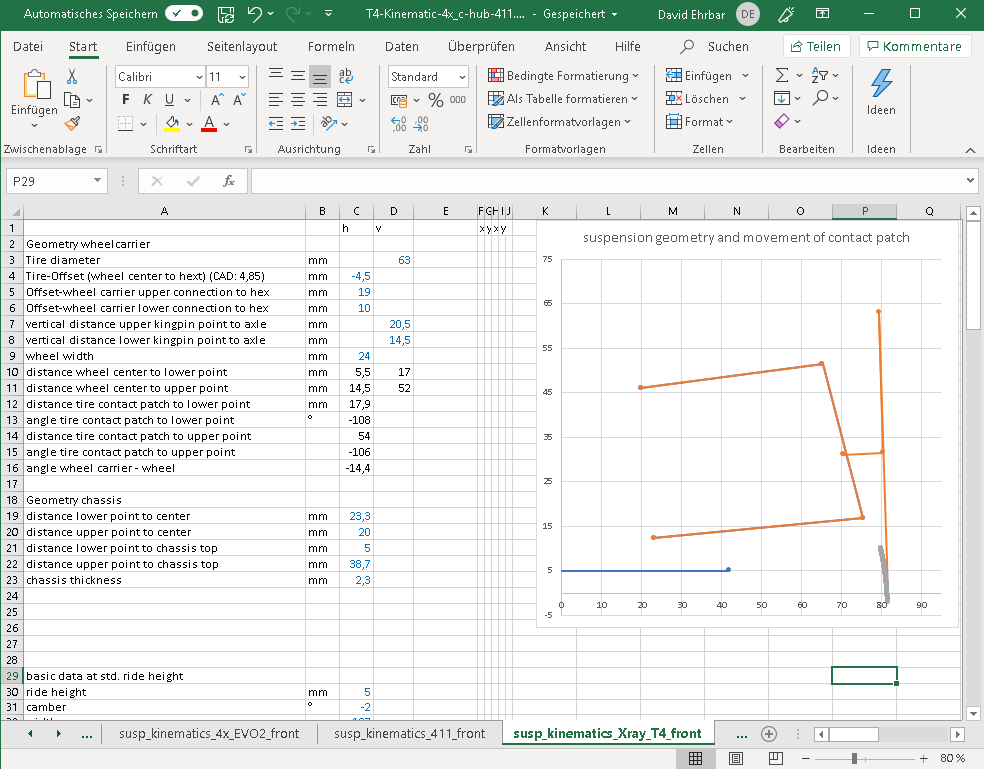Click the save disk icon in title bar
984x769 pixels.
pyautogui.click(x=226, y=15)
